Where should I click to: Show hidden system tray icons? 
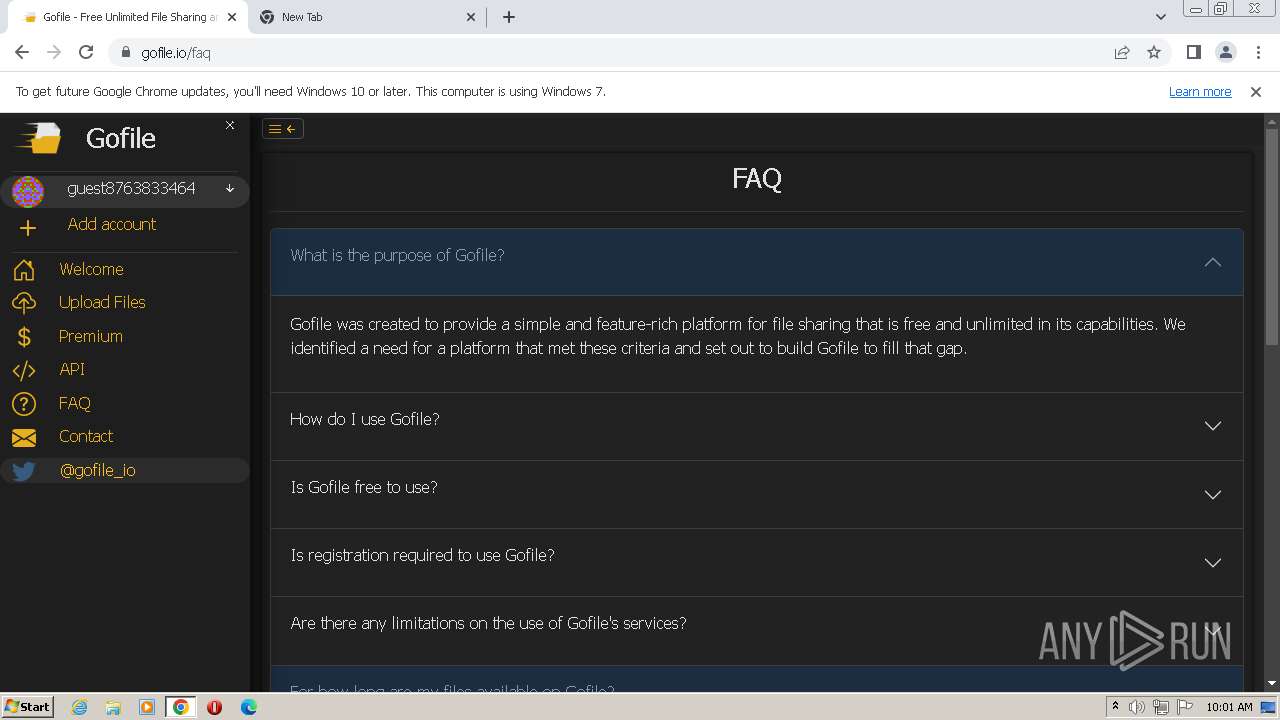(x=1115, y=706)
